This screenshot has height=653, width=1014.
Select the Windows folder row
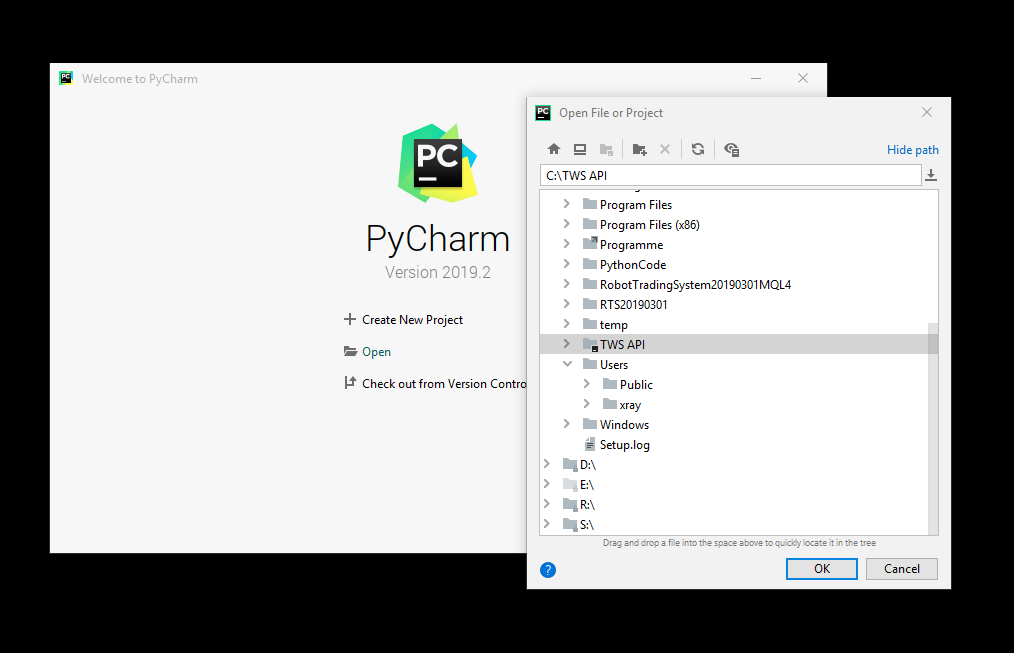tap(734, 425)
